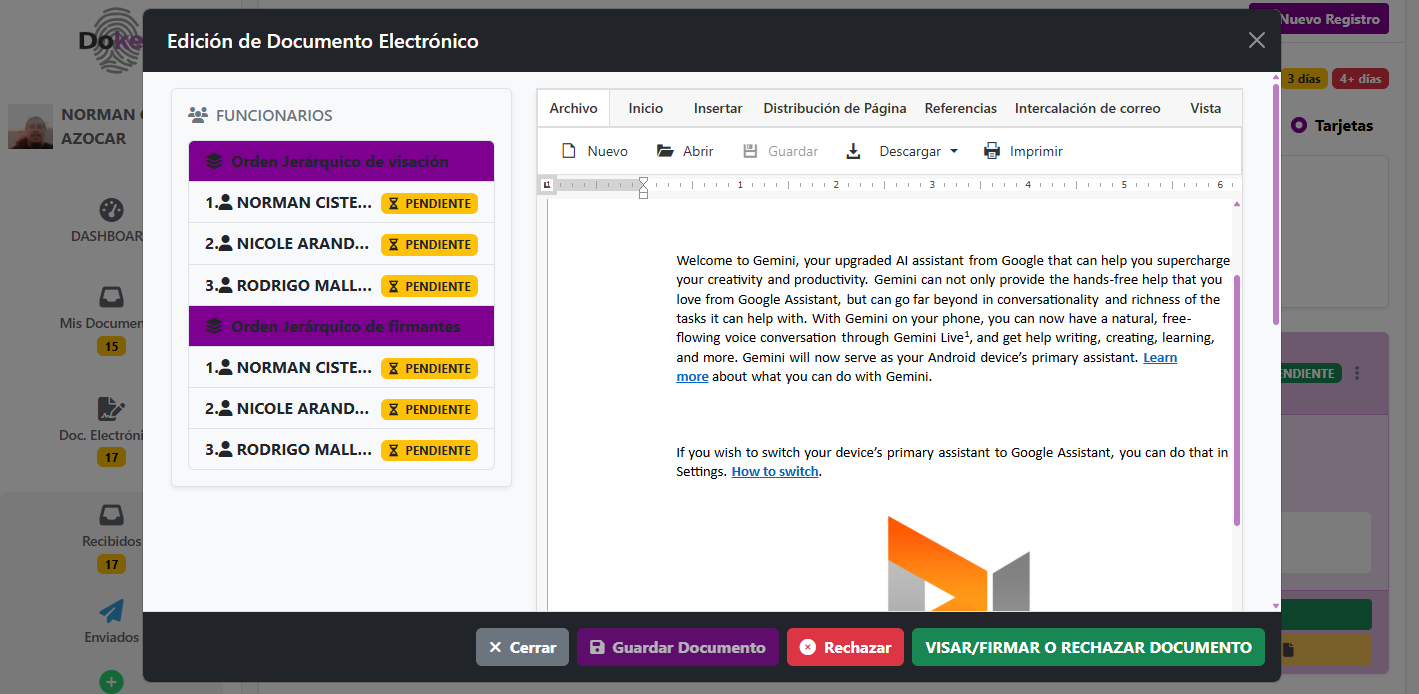Screen dimensions: 1419x694
Task: Open Enviados paper plane icon
Action: point(111,611)
